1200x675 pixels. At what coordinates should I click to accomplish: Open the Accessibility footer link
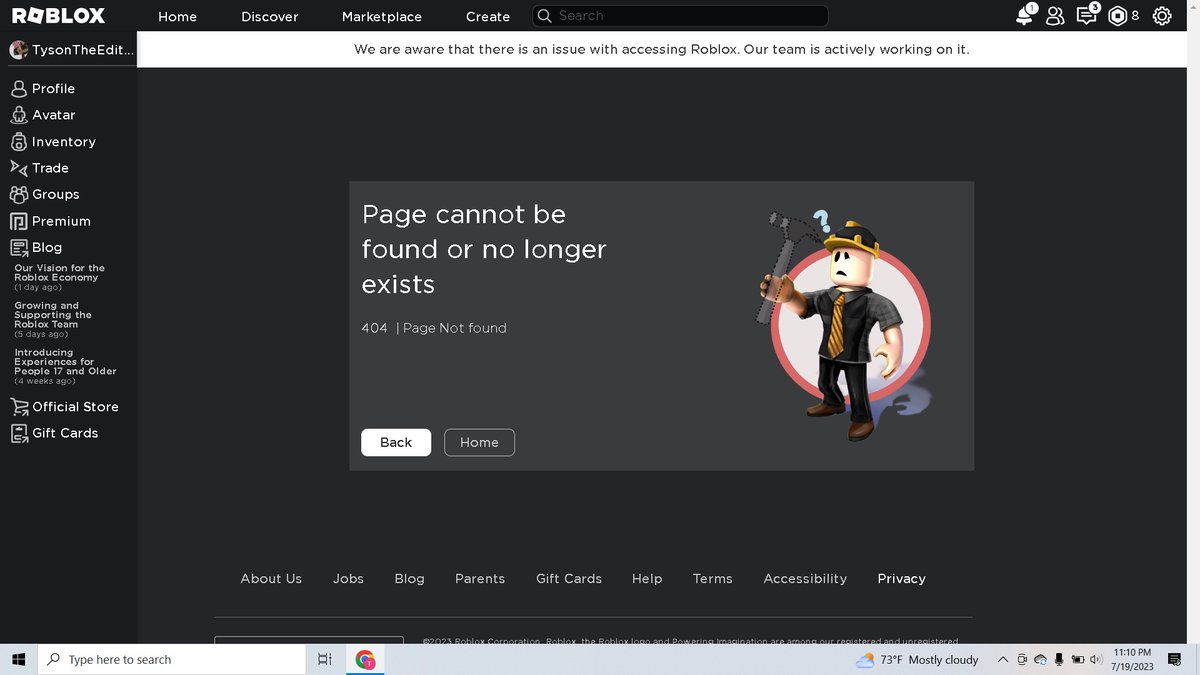tap(805, 579)
